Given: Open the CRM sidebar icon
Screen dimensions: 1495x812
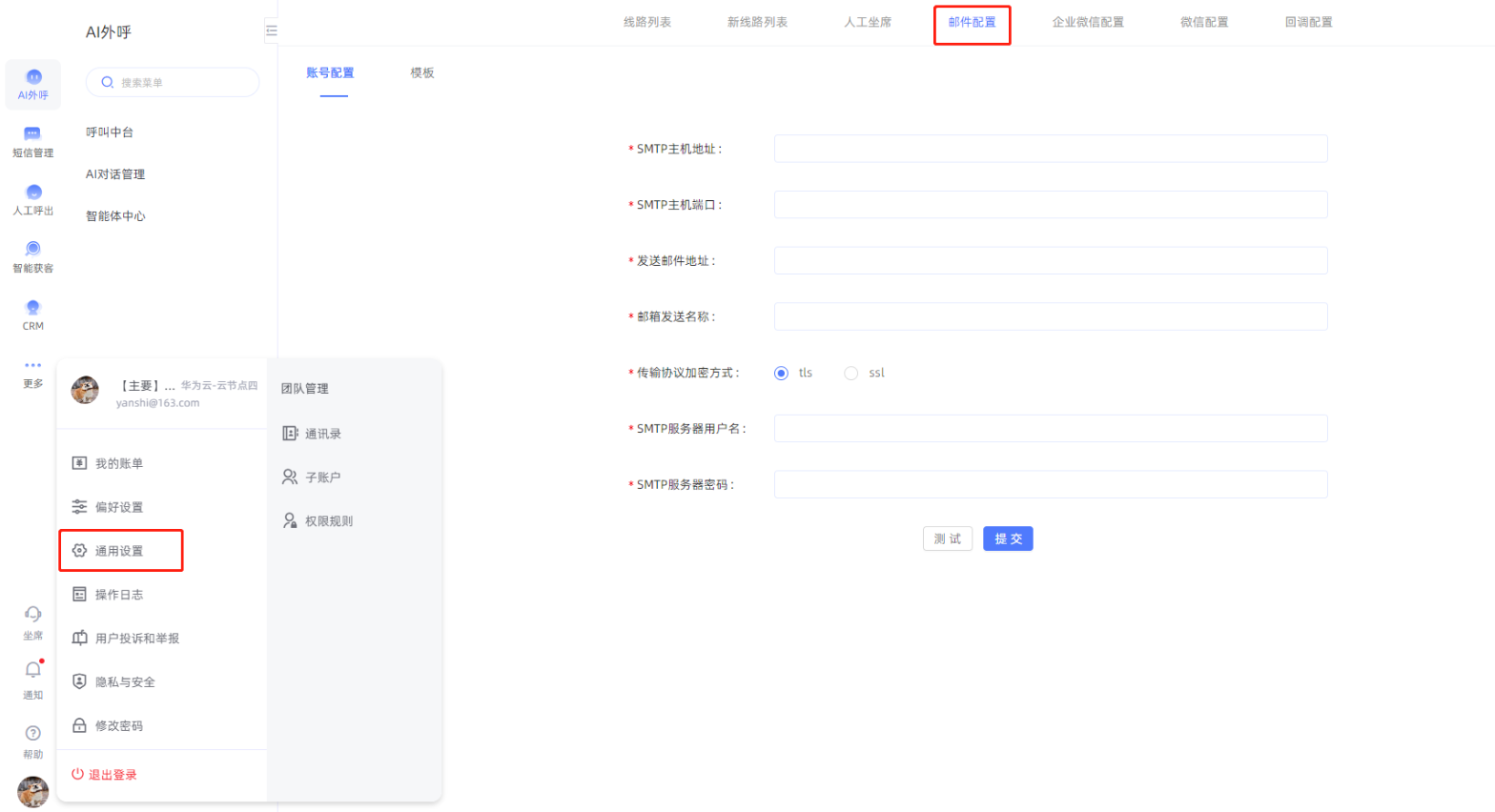Looking at the screenshot, I should click(33, 314).
